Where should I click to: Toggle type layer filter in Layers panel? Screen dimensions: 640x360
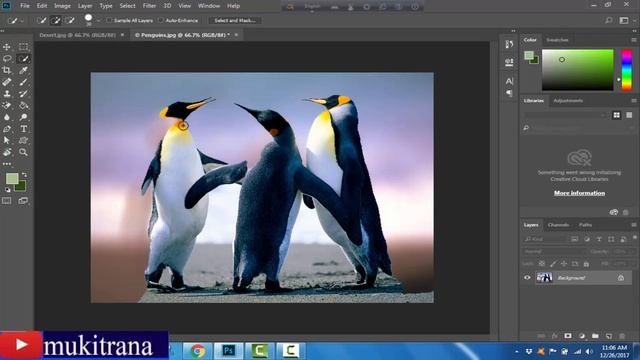pos(599,239)
